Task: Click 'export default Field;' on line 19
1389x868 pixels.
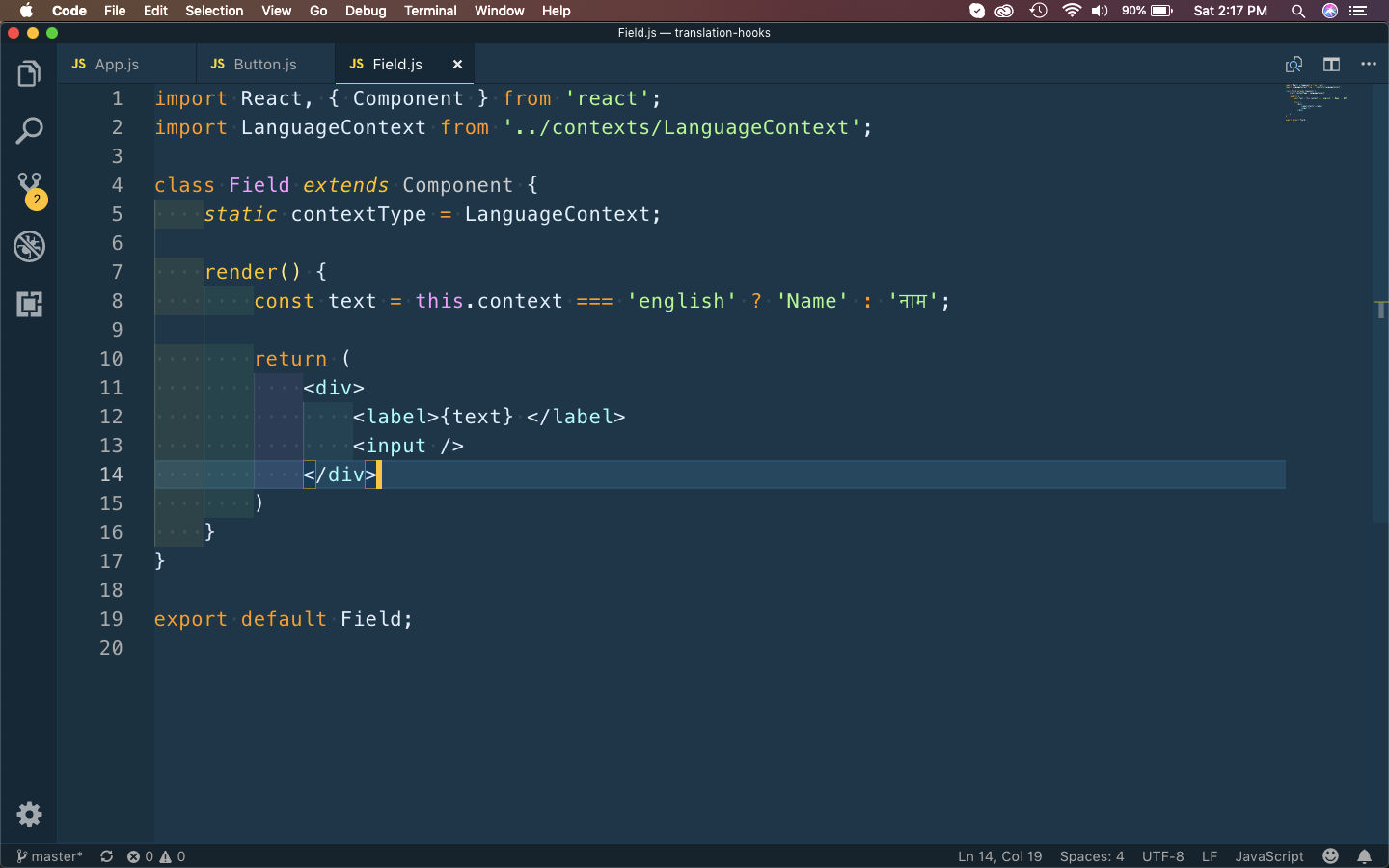Action: pyautogui.click(x=284, y=619)
